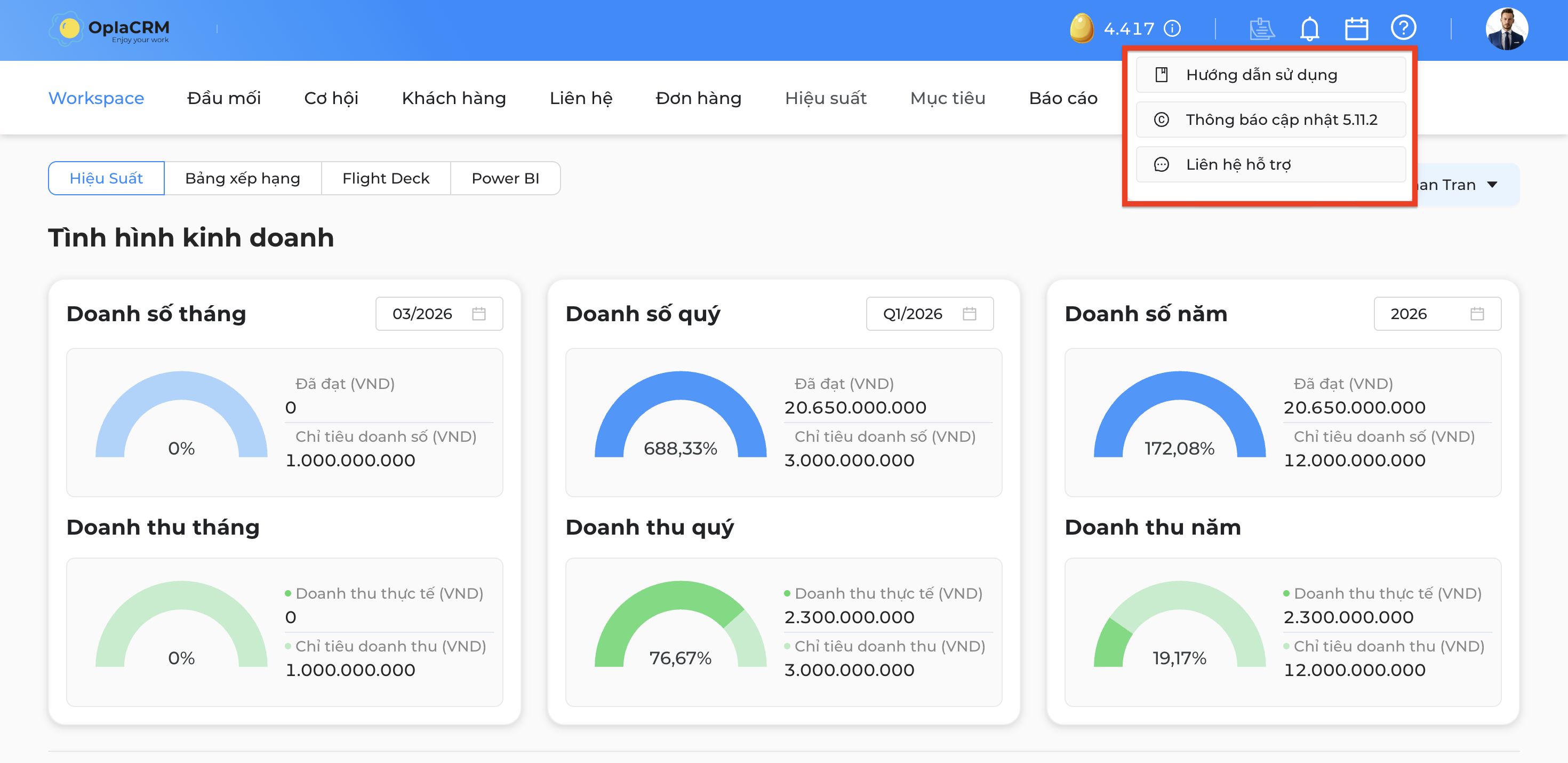Screen dimensions: 1568x763
Task: Open the user profile avatar
Action: click(x=1507, y=29)
